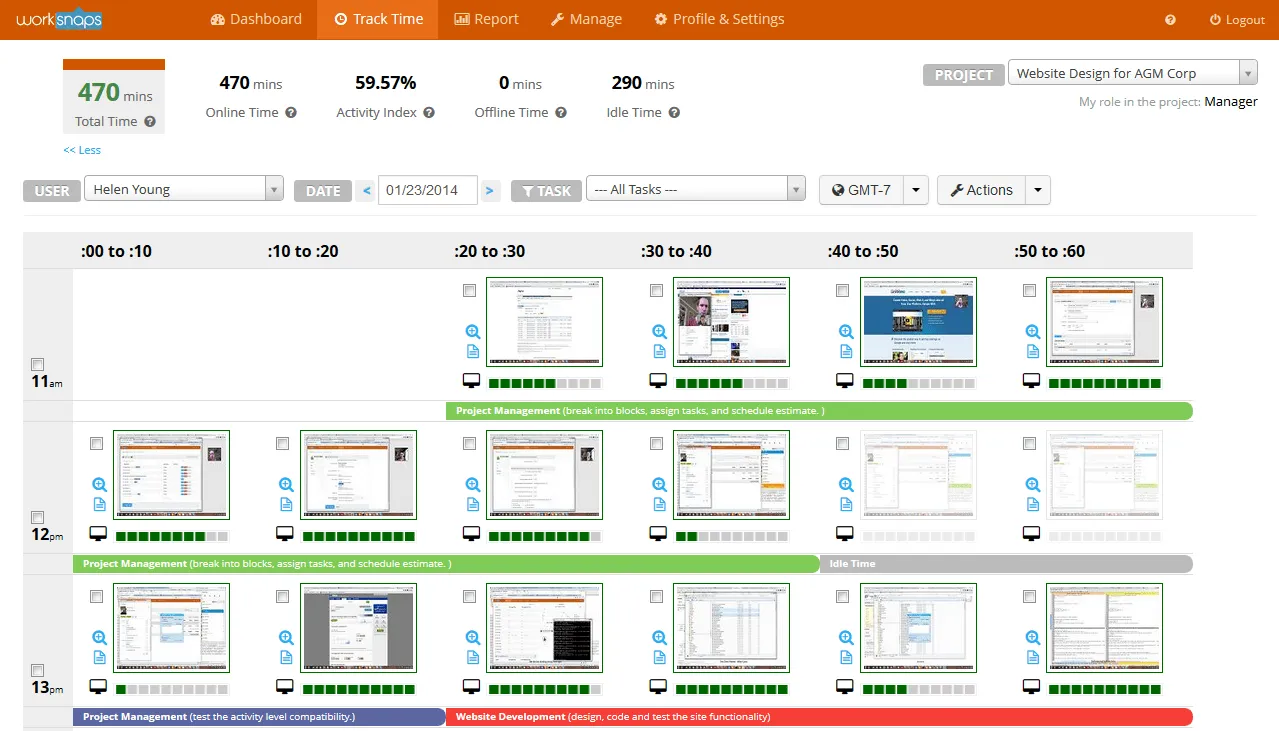Zoom the 12pm :00 to :10 screenshot
1279x731 pixels.
click(99, 484)
